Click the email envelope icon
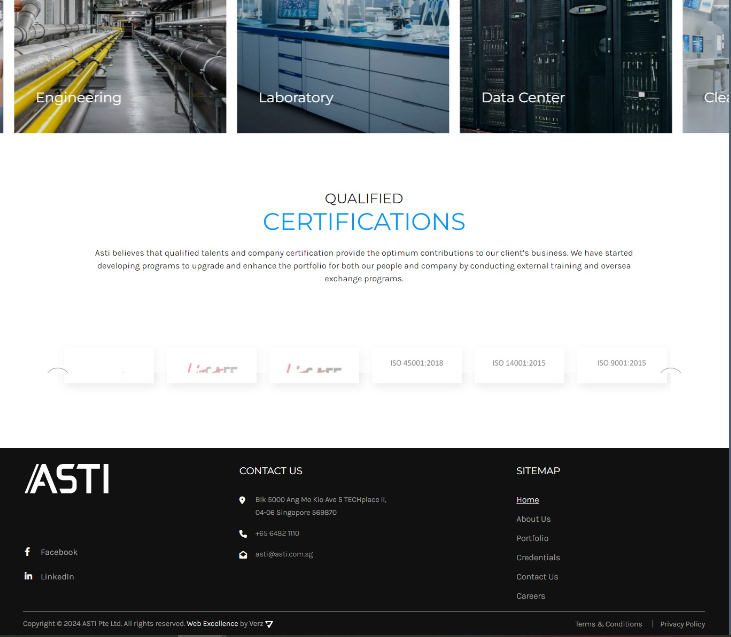 tap(243, 554)
